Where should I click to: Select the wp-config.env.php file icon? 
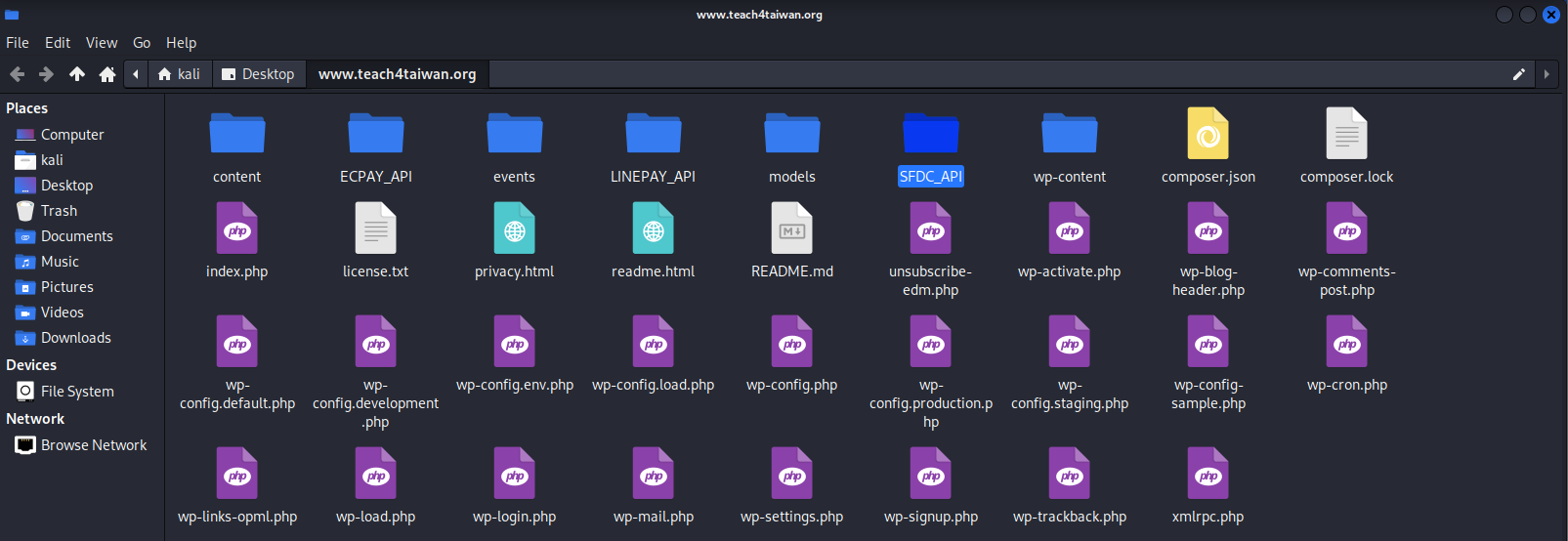(x=515, y=342)
